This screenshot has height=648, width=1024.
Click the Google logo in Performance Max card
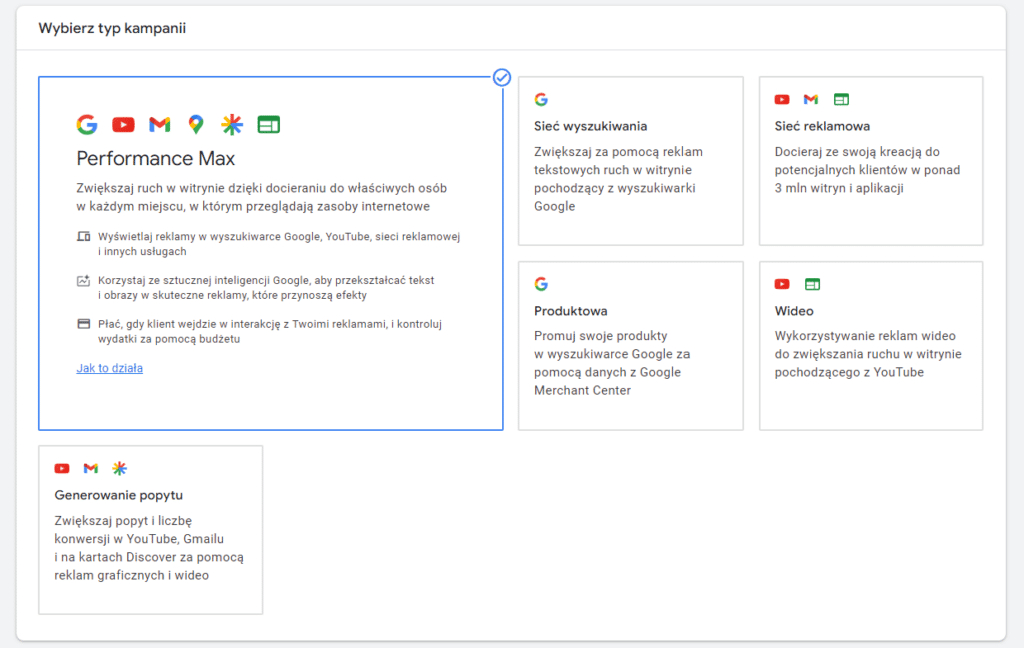tap(87, 125)
